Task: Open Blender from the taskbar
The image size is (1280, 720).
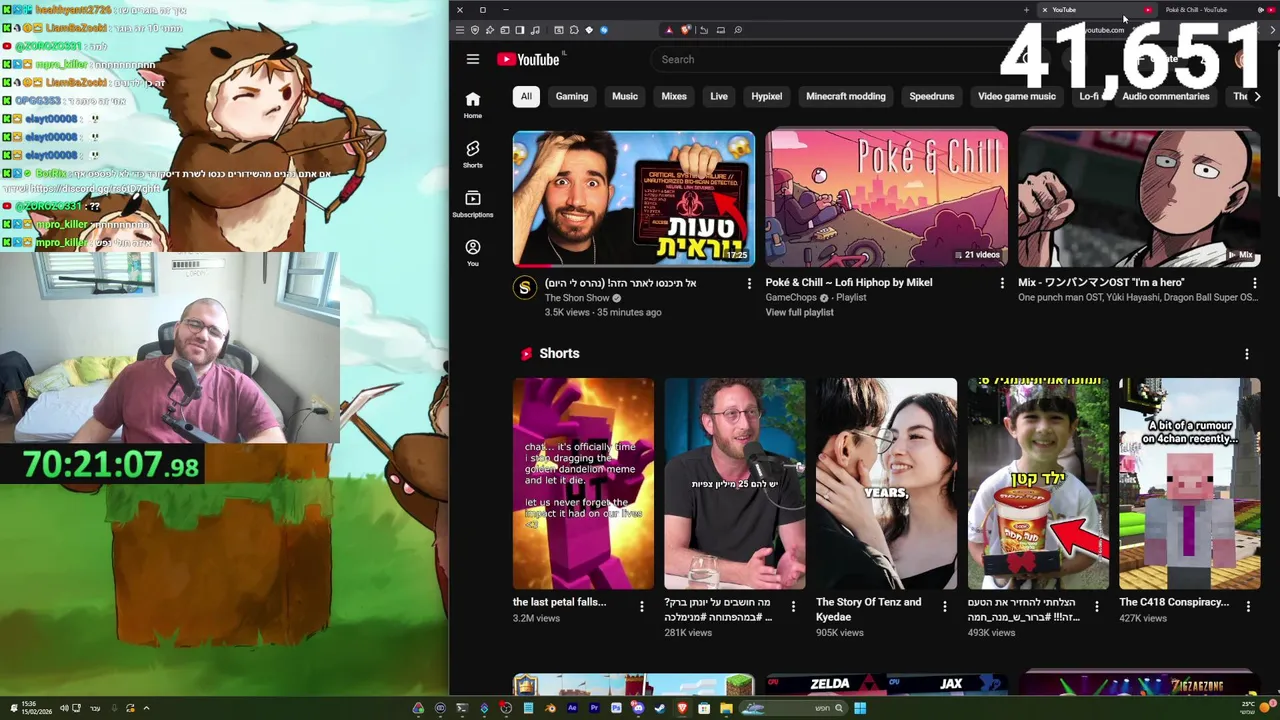Action: pyautogui.click(x=550, y=708)
